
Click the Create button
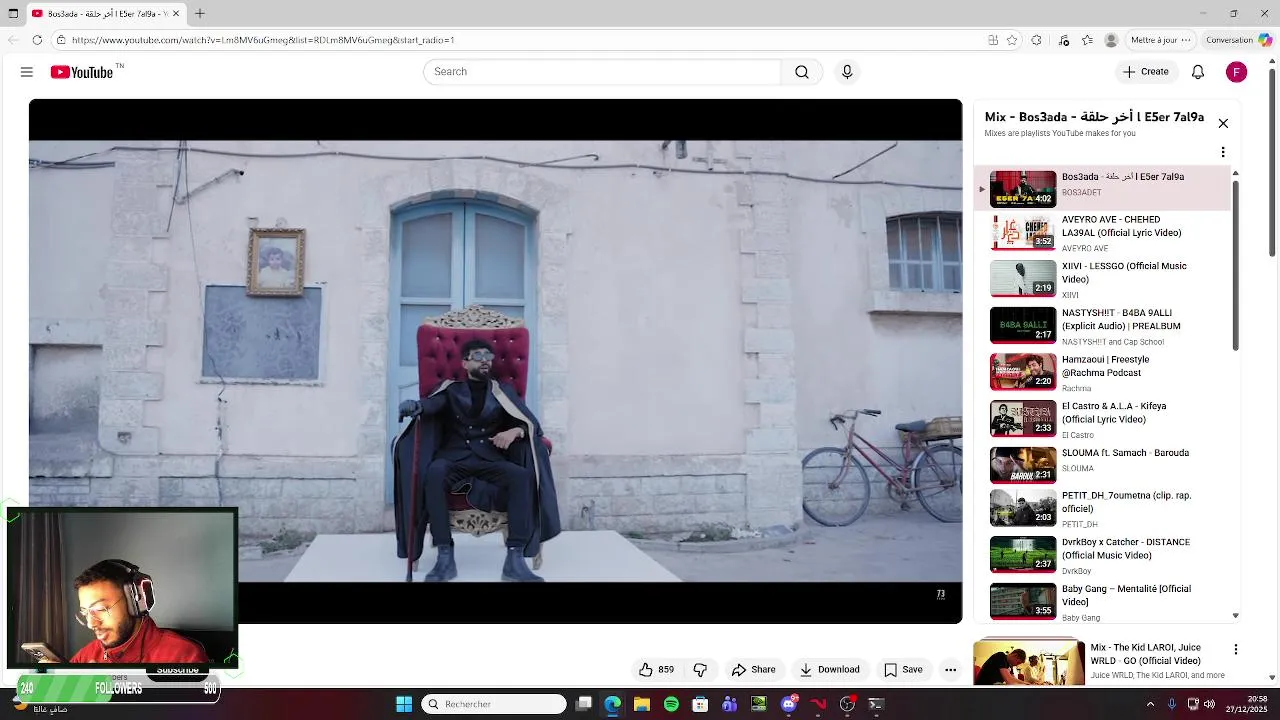1146,72
